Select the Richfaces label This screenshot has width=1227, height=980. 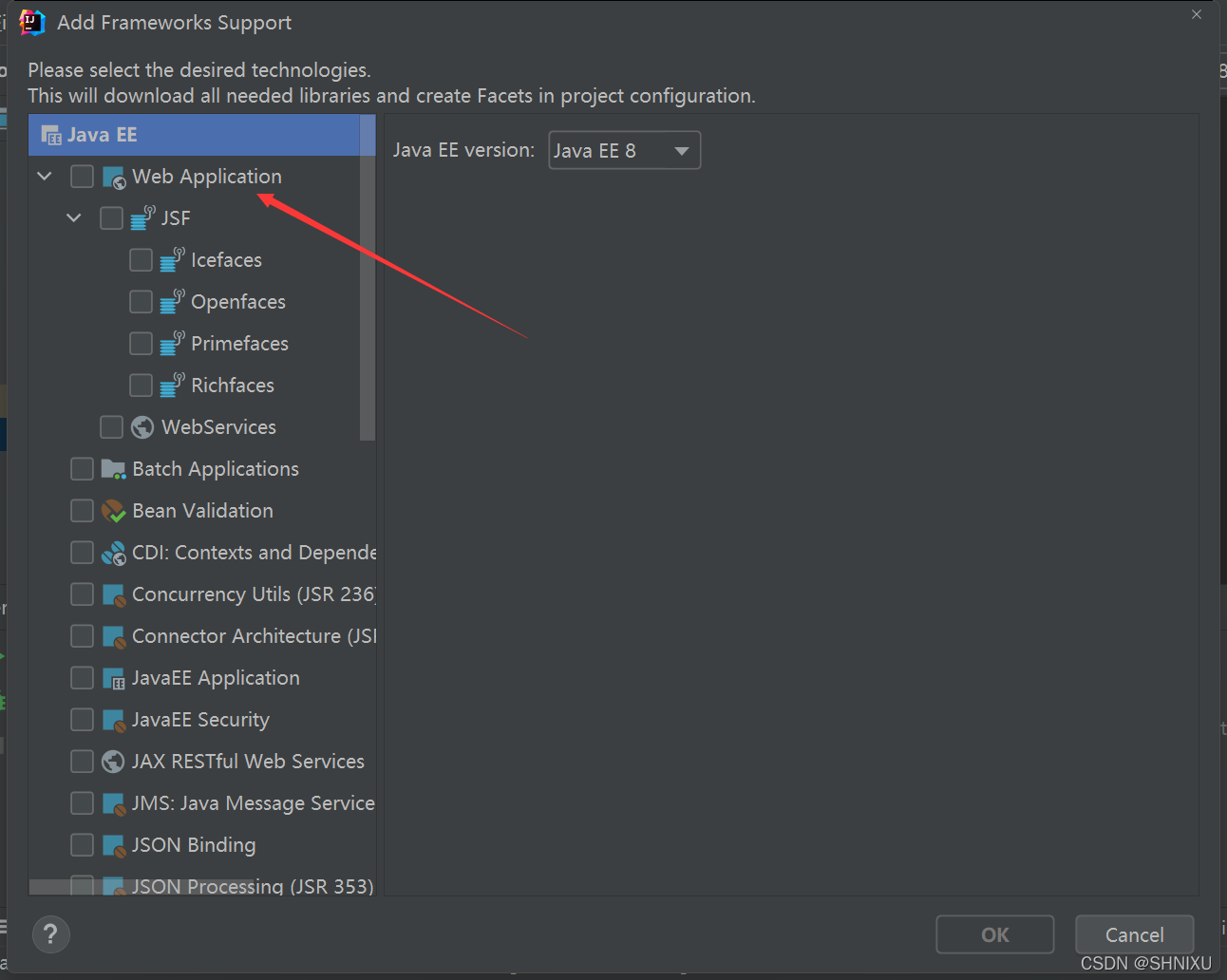pyautogui.click(x=233, y=386)
